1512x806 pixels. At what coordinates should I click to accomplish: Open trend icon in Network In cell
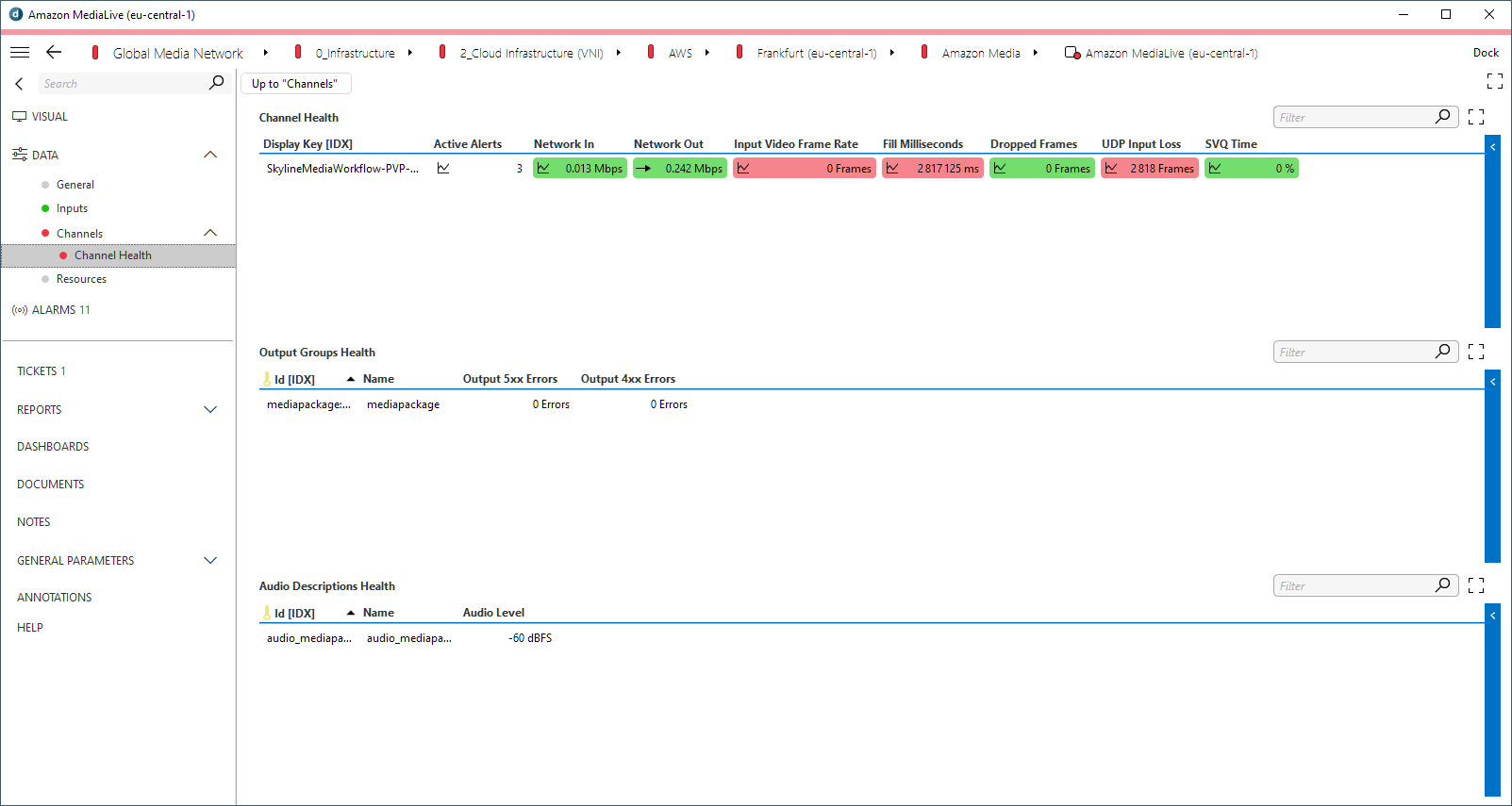coord(543,169)
